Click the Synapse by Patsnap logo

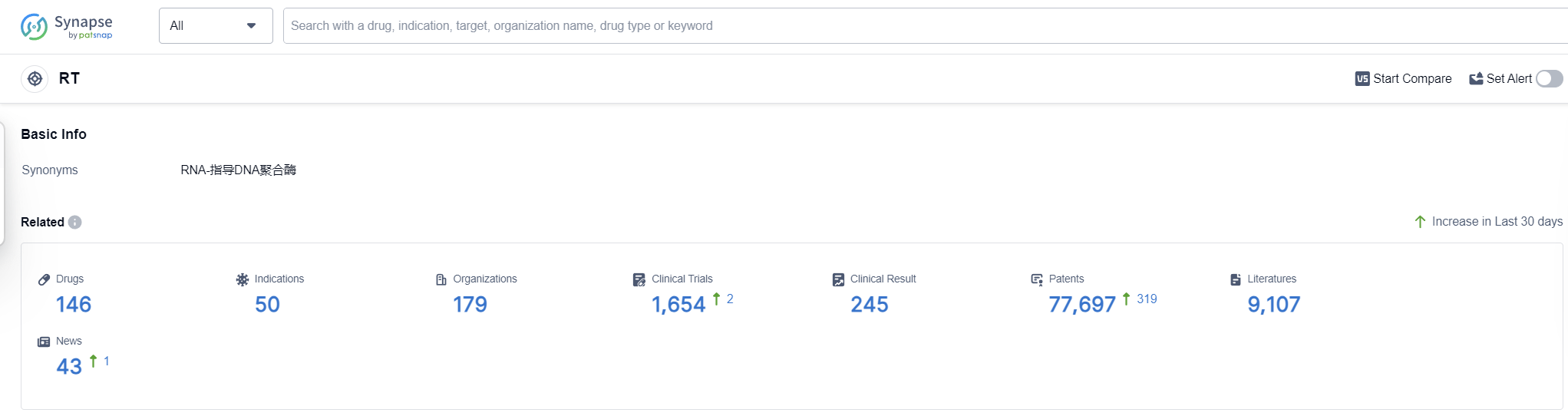[67, 26]
